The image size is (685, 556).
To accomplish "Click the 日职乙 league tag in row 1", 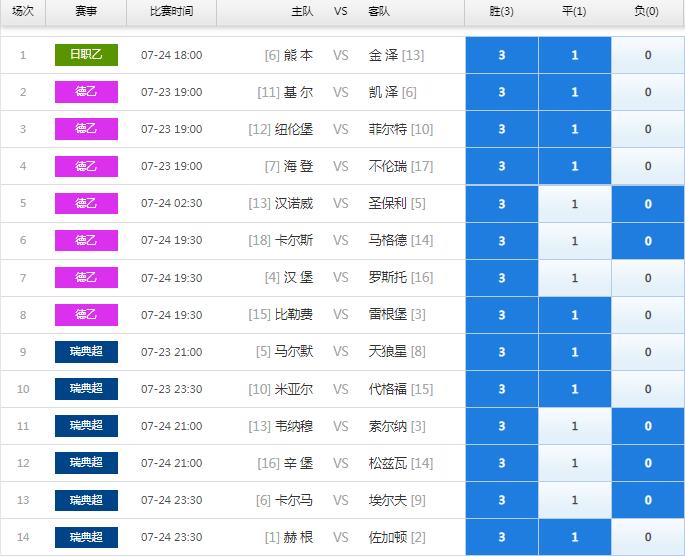I will [86, 55].
